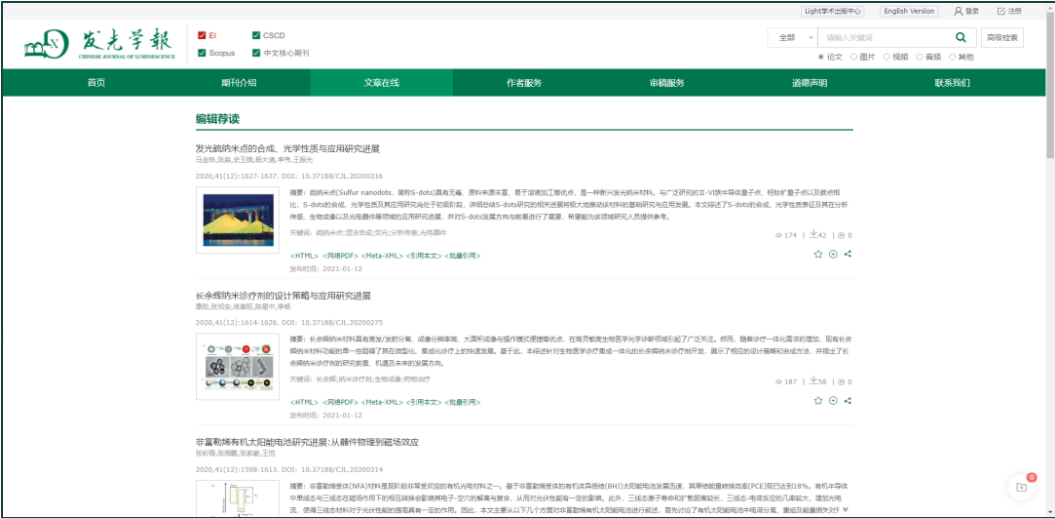Open the 网络PDF link of the first article
Viewport: 1055px width, 518px height.
[341, 256]
